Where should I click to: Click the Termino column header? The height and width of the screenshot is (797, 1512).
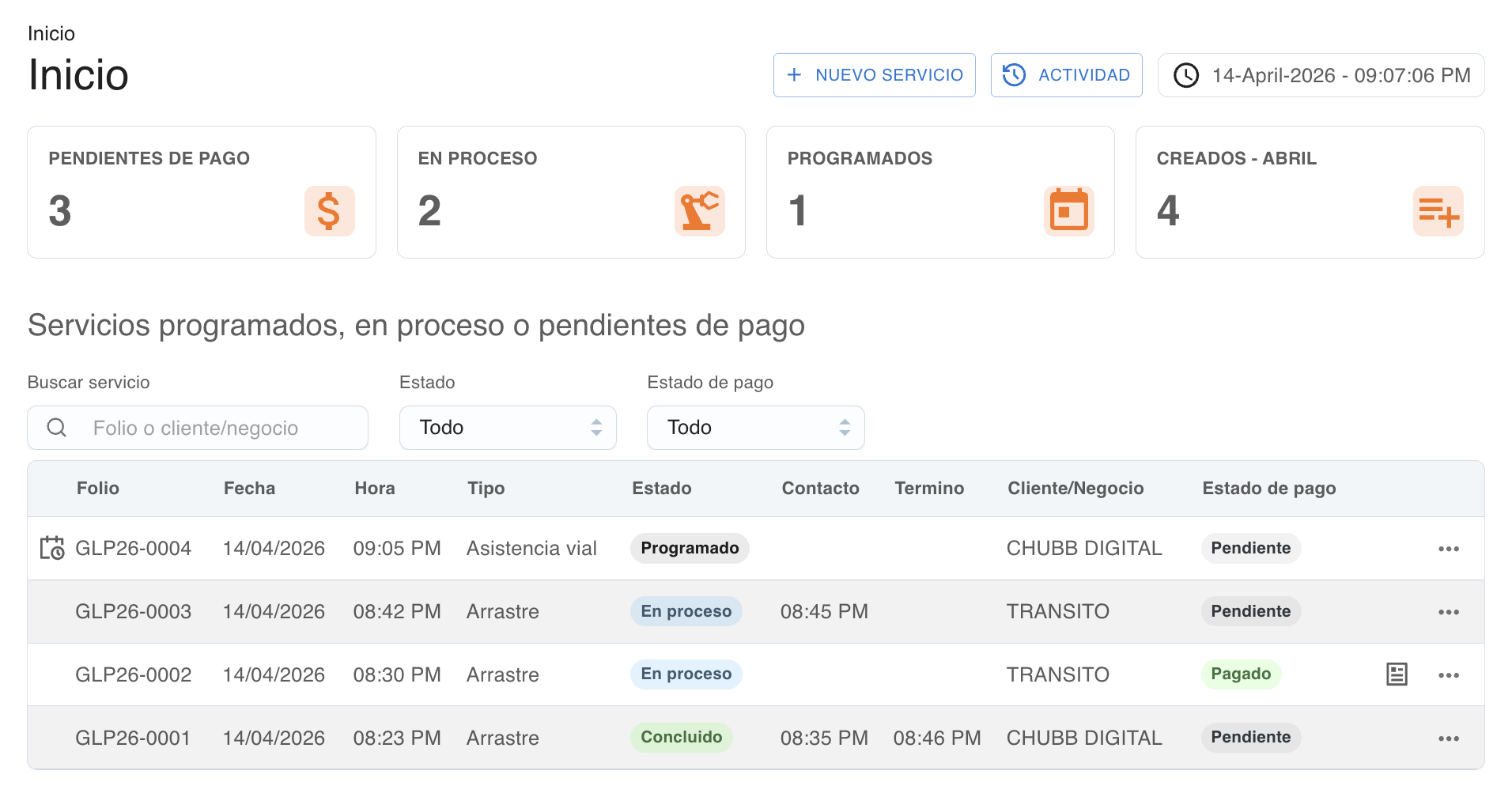[929, 488]
